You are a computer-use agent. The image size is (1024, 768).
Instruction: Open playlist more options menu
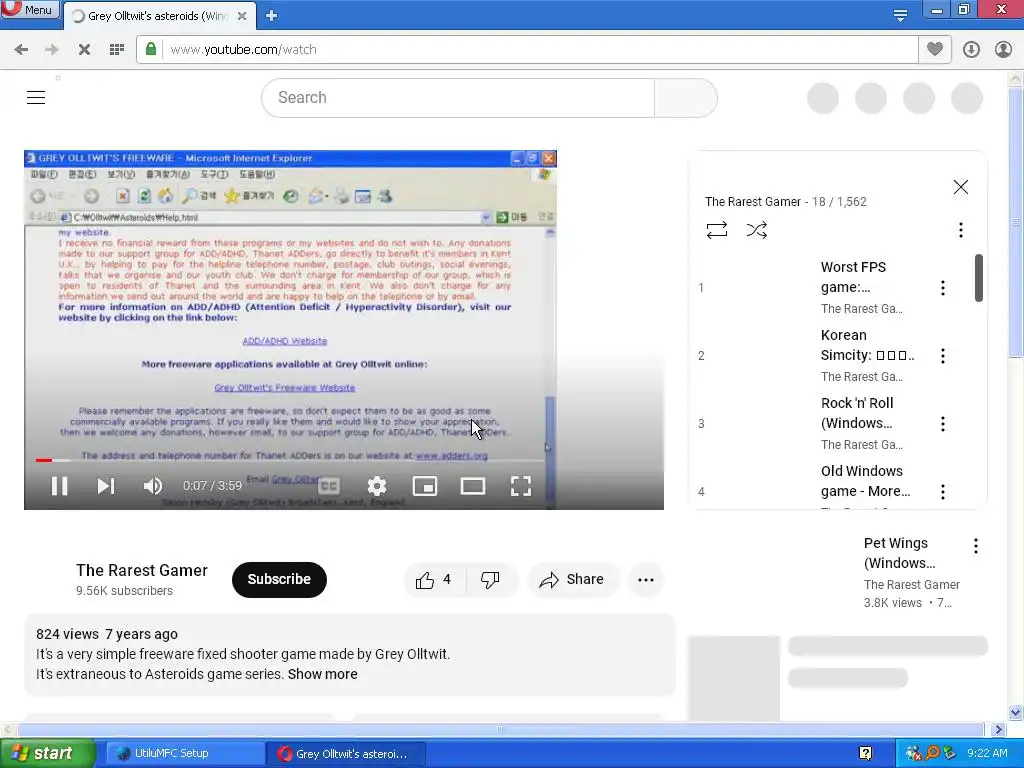click(x=961, y=230)
